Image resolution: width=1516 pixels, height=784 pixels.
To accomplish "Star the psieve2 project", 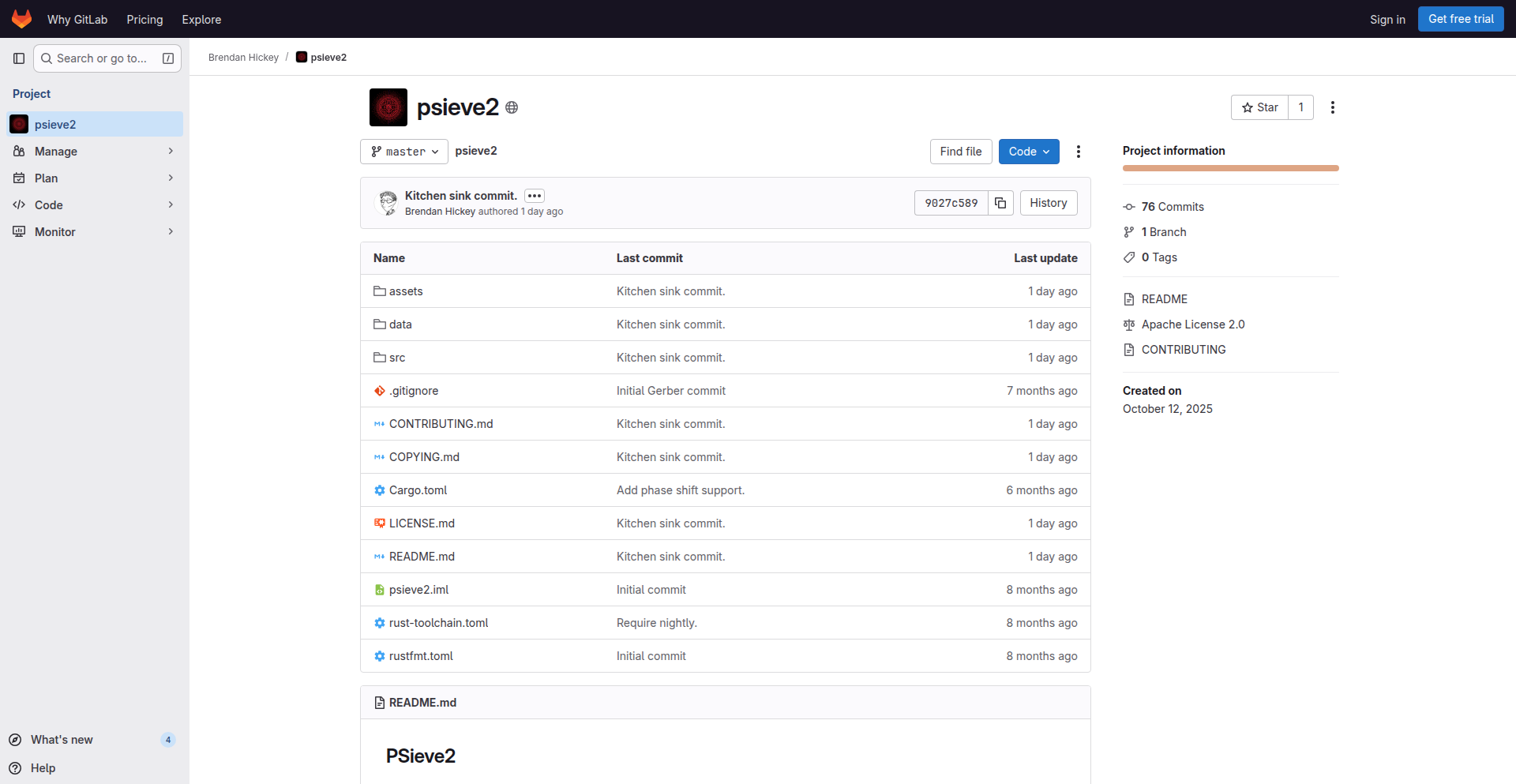I will coord(1259,107).
